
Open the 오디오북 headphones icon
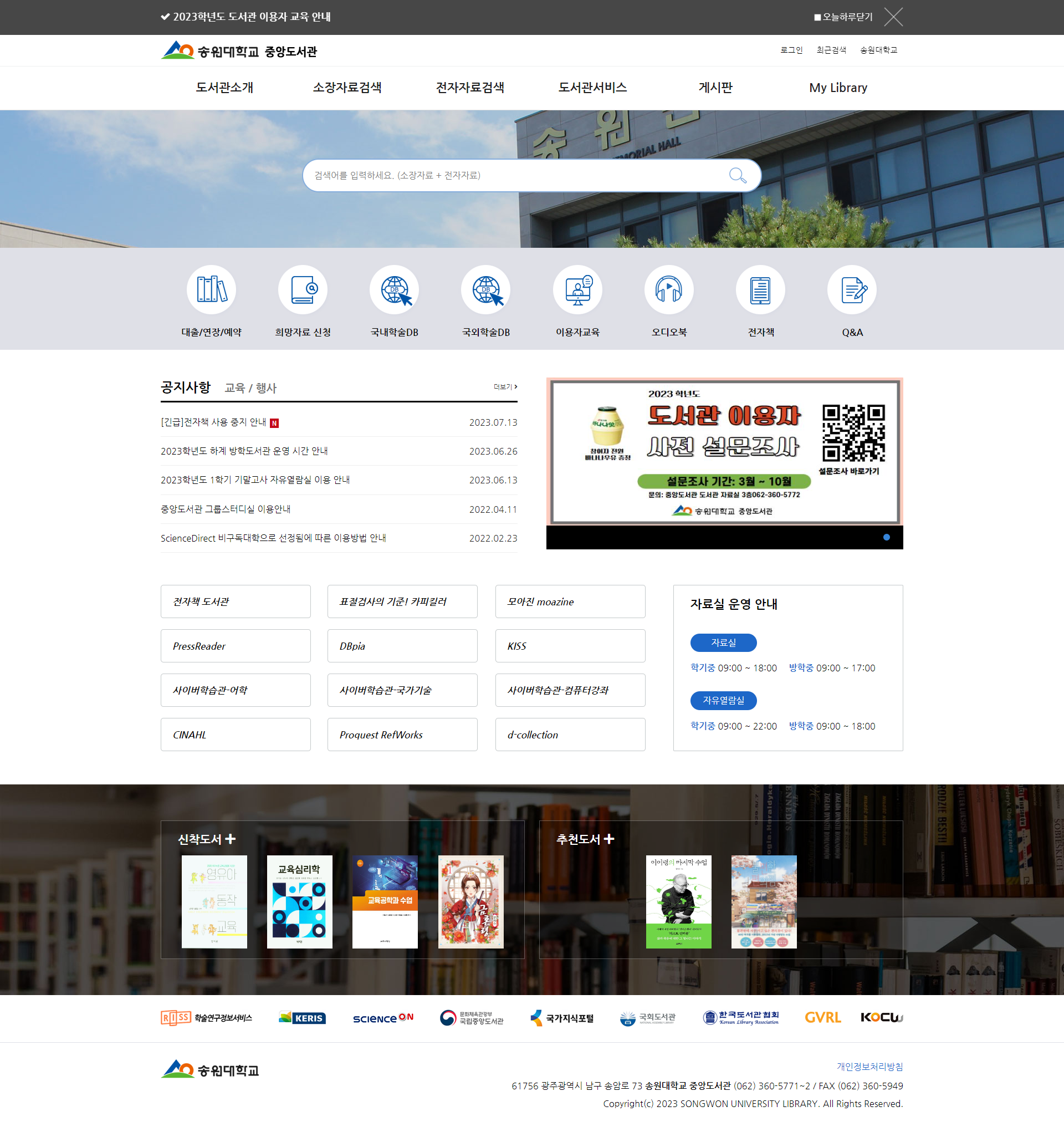click(x=669, y=289)
